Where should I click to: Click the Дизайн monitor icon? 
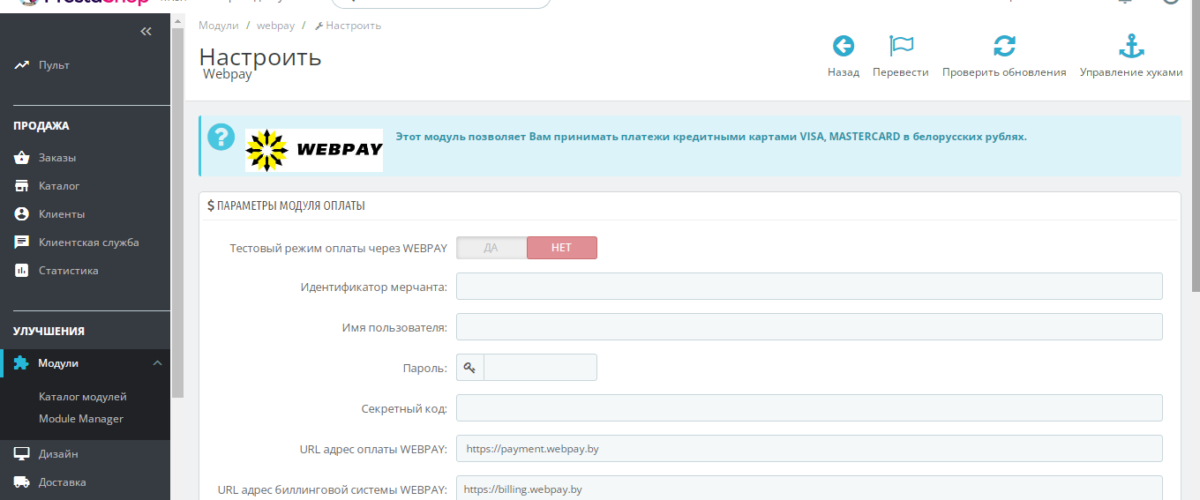pyautogui.click(x=21, y=454)
